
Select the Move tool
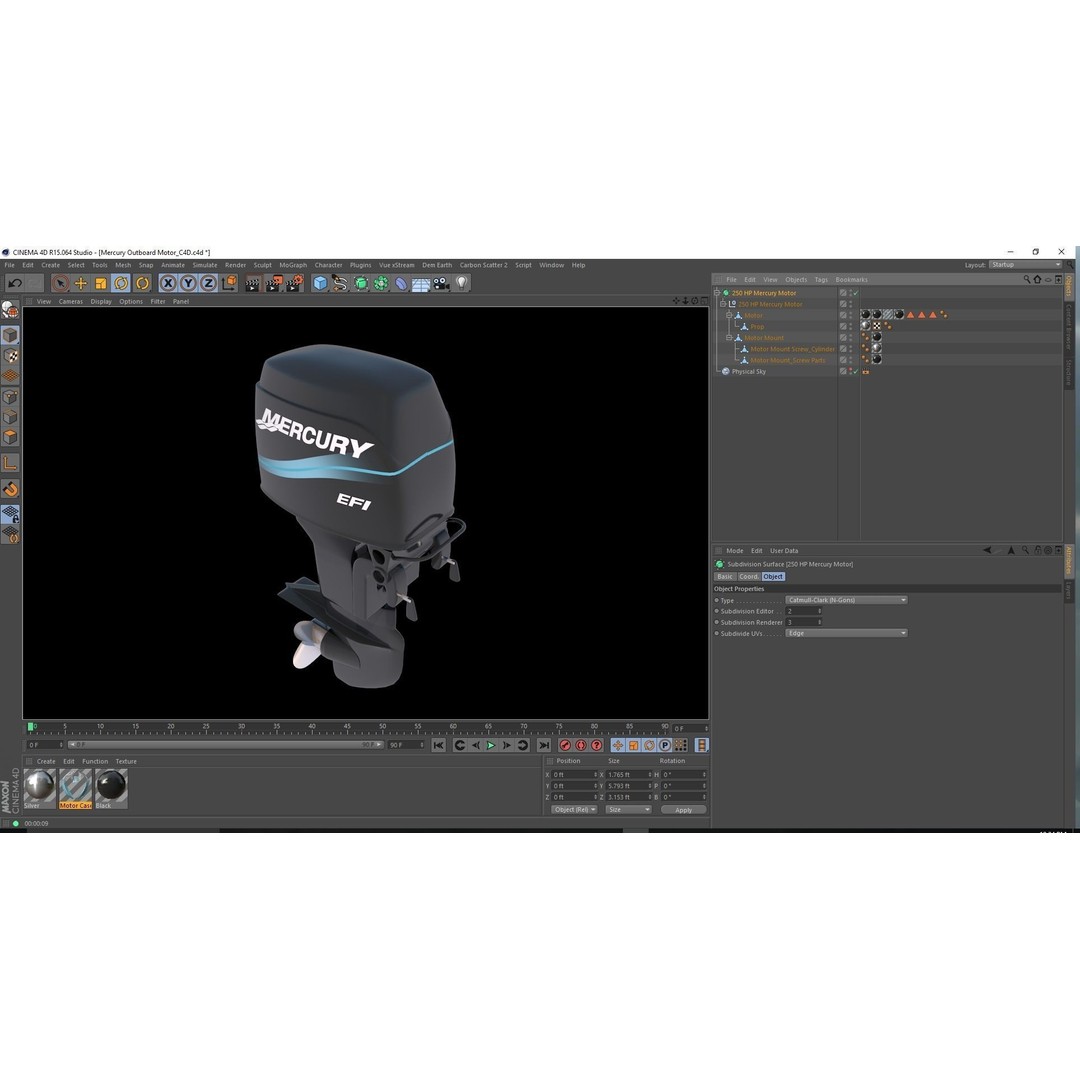coord(81,283)
